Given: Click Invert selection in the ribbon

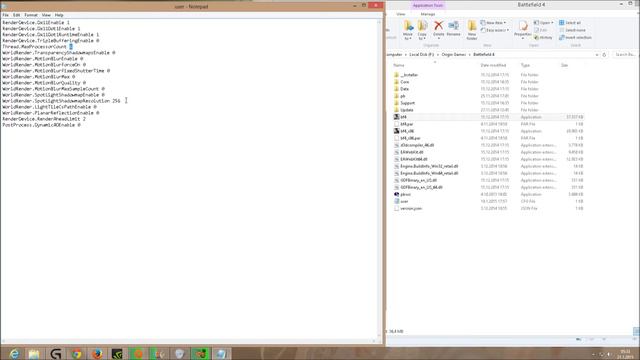Looking at the screenshot, I should [575, 38].
